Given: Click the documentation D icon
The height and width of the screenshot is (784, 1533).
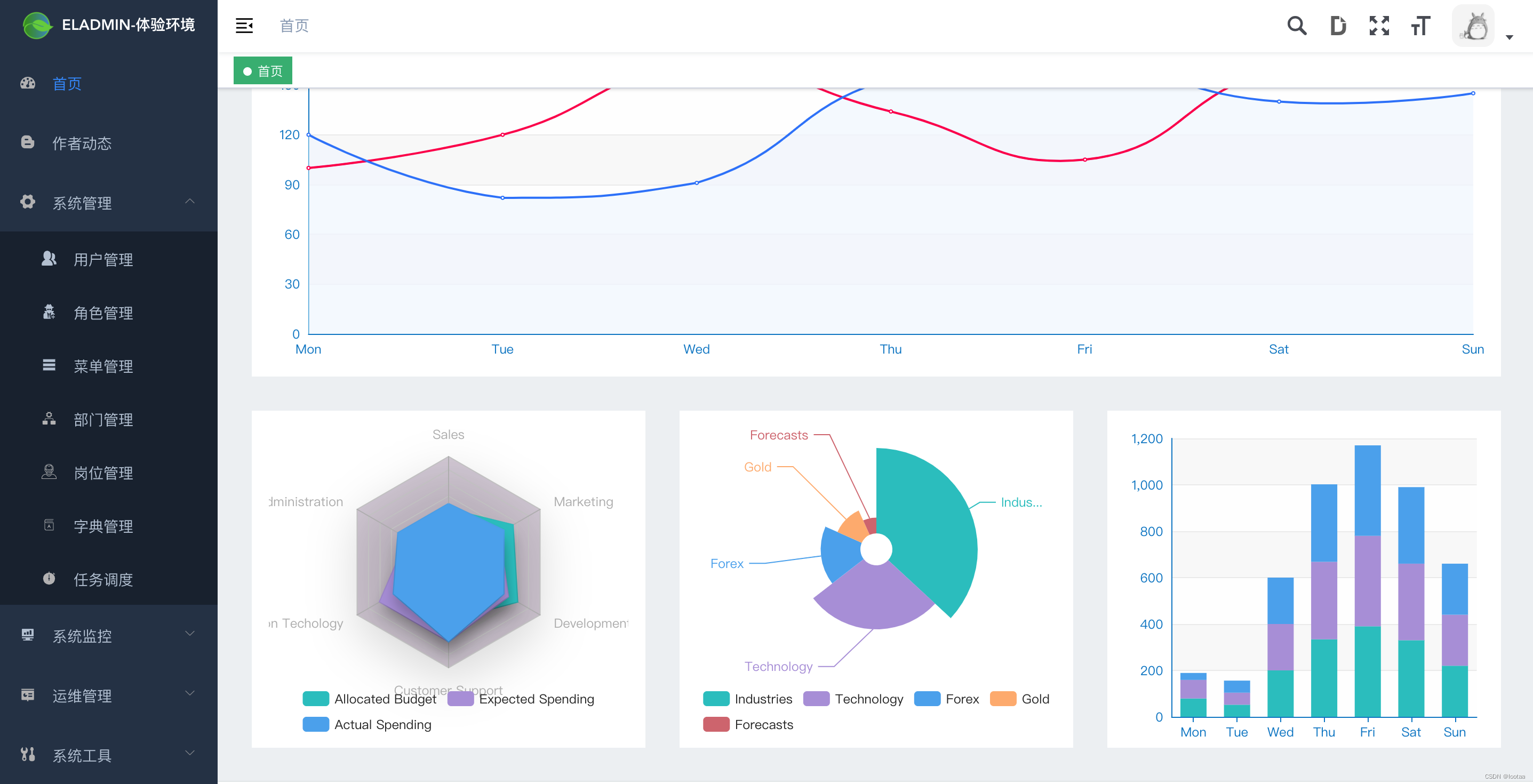Looking at the screenshot, I should 1337,26.
